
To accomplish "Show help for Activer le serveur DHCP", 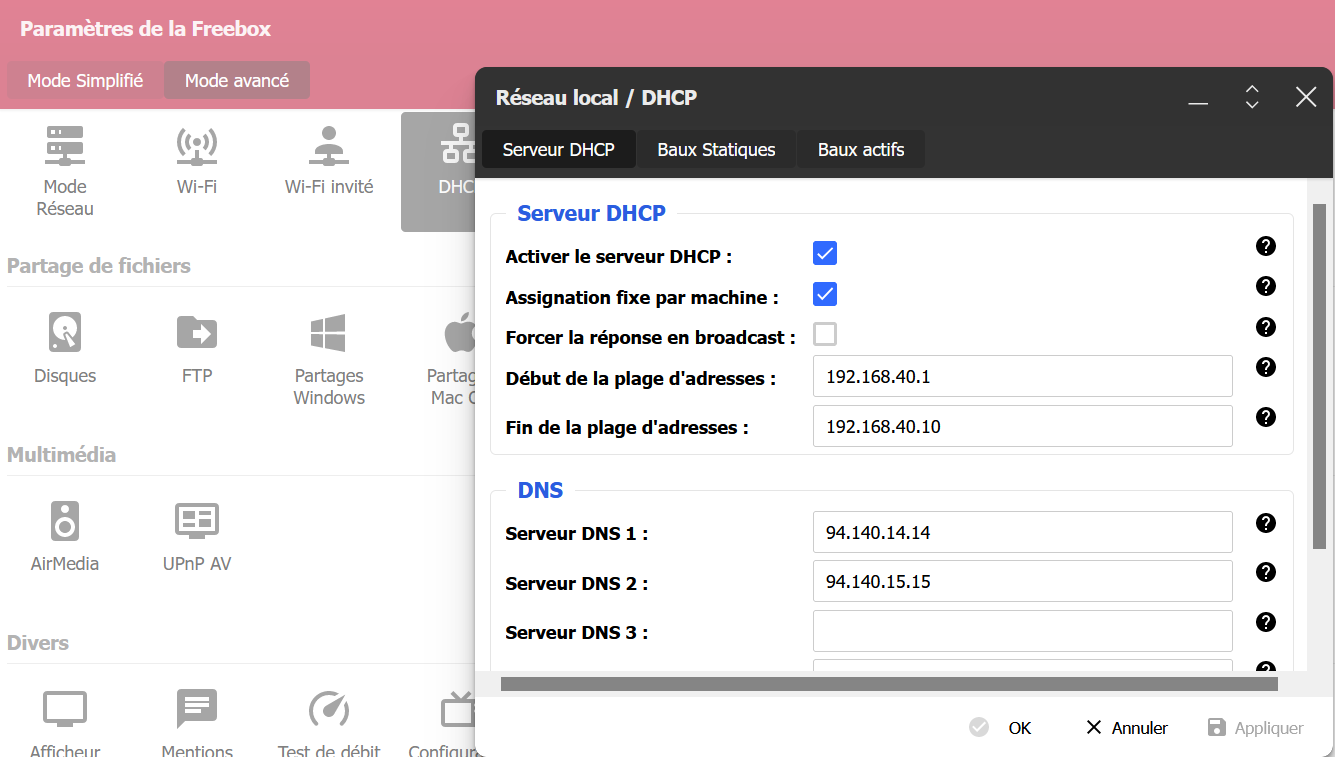I will point(1266,246).
